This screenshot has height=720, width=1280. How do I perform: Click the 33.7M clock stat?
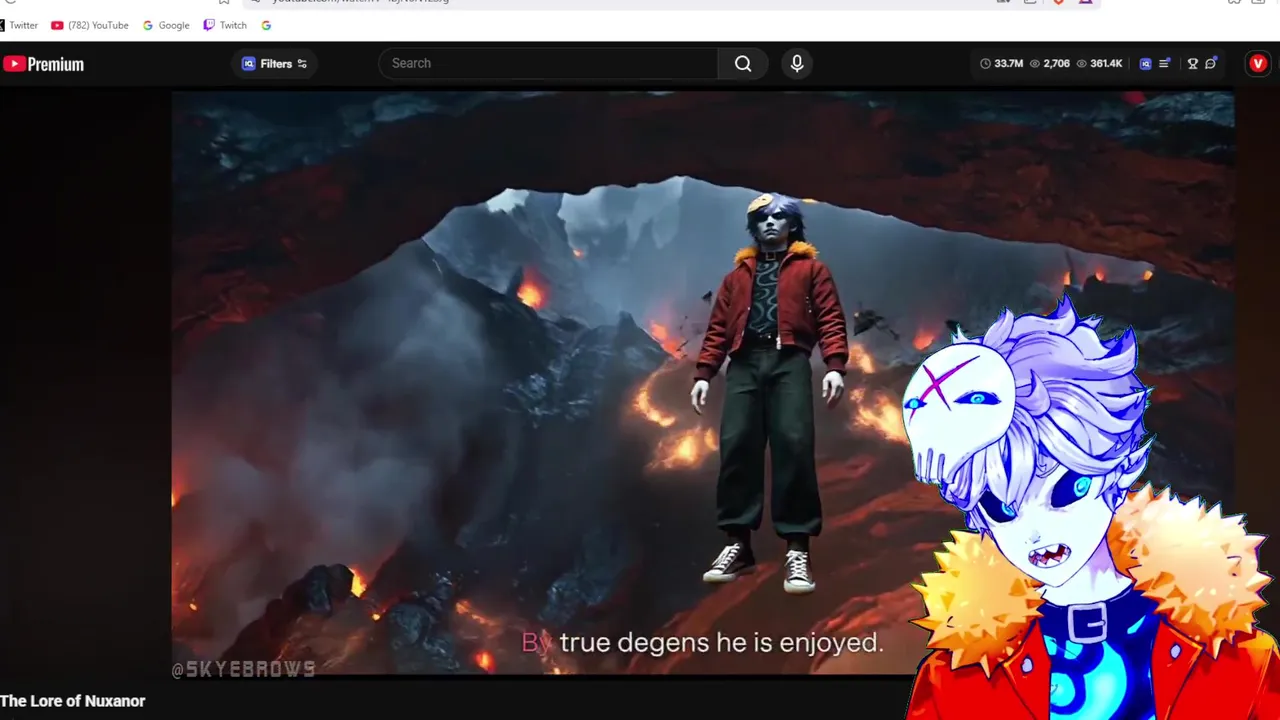[x=1001, y=64]
